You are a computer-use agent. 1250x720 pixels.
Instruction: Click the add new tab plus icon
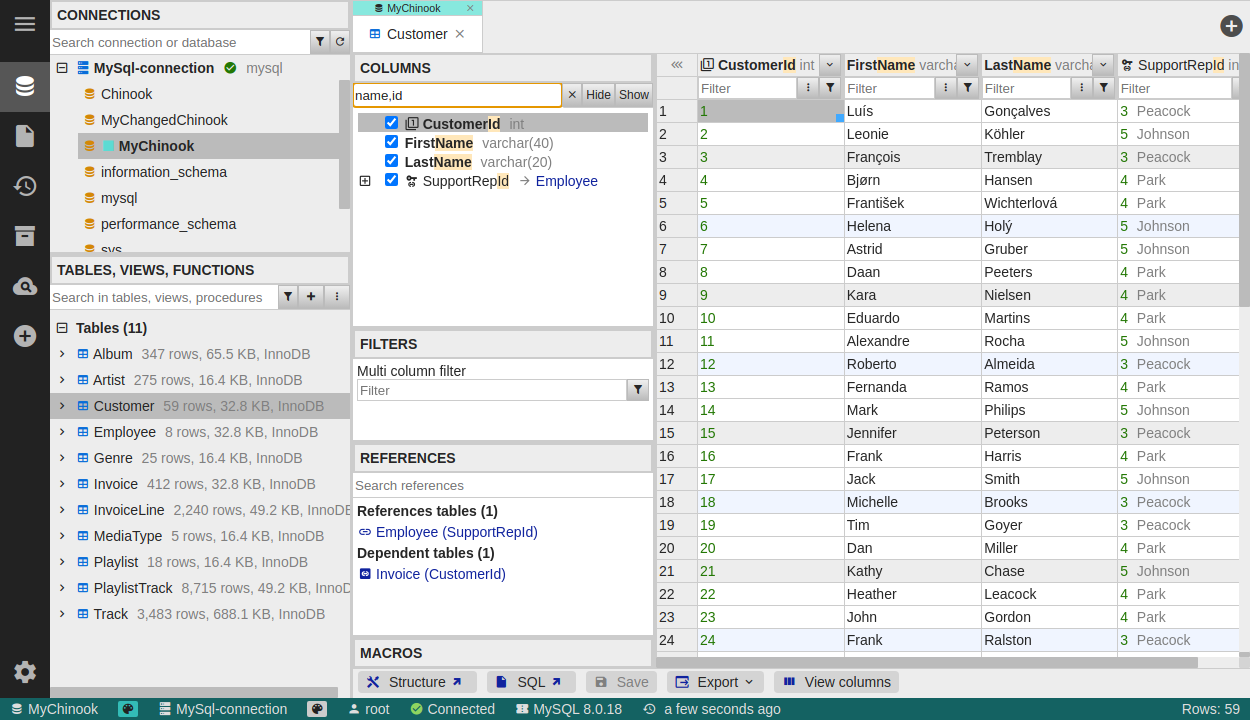1231,27
